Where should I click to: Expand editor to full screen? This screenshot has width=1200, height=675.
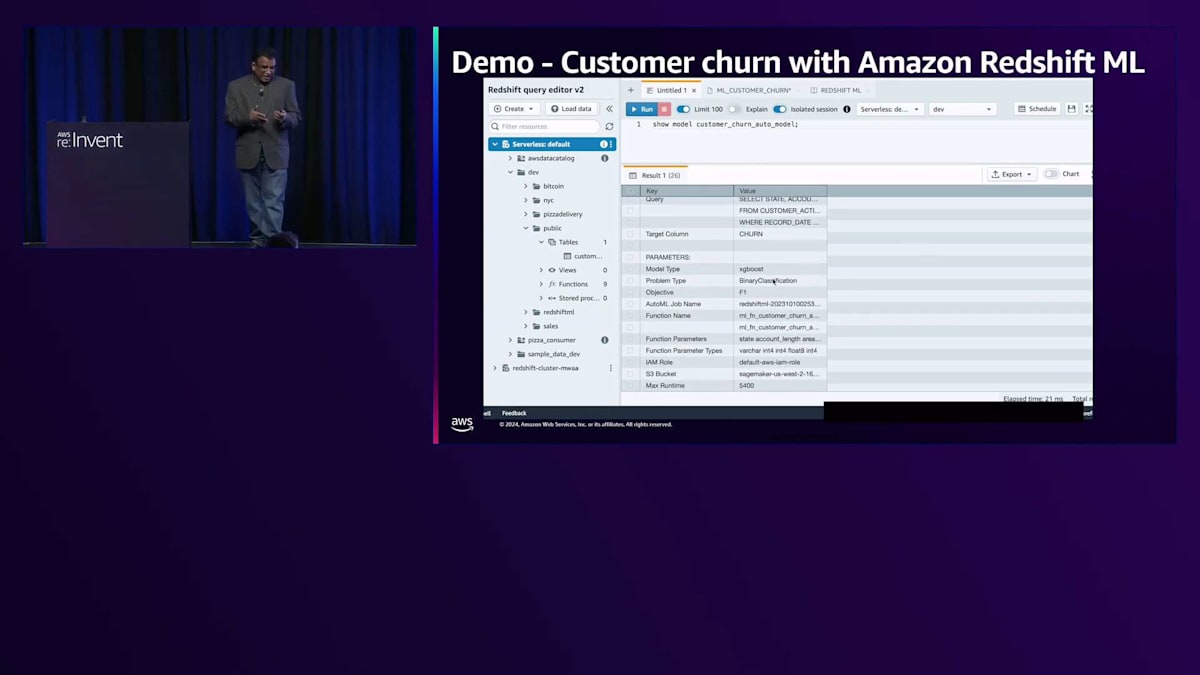click(x=1088, y=109)
